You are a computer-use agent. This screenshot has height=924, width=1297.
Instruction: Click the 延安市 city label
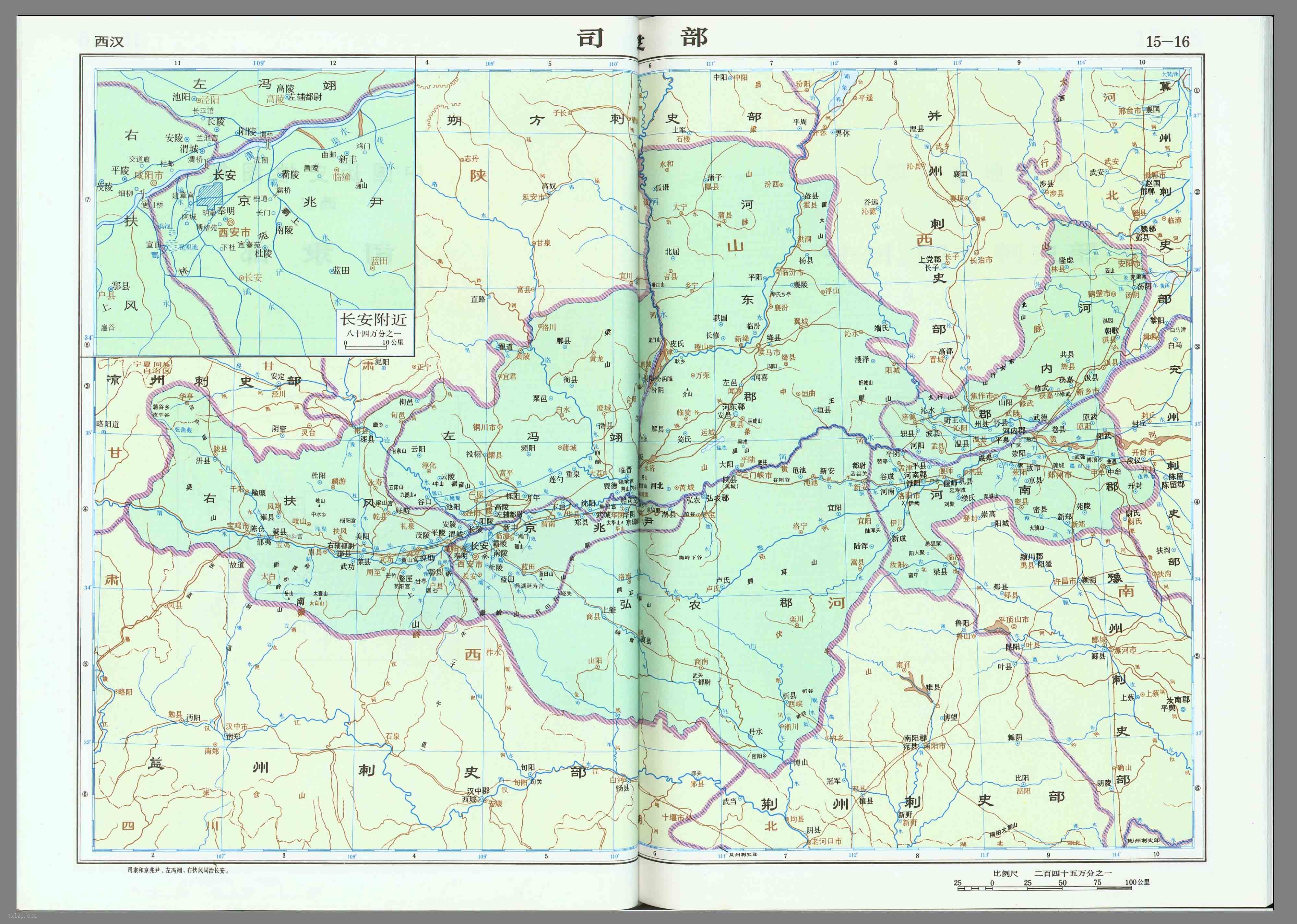pyautogui.click(x=534, y=197)
